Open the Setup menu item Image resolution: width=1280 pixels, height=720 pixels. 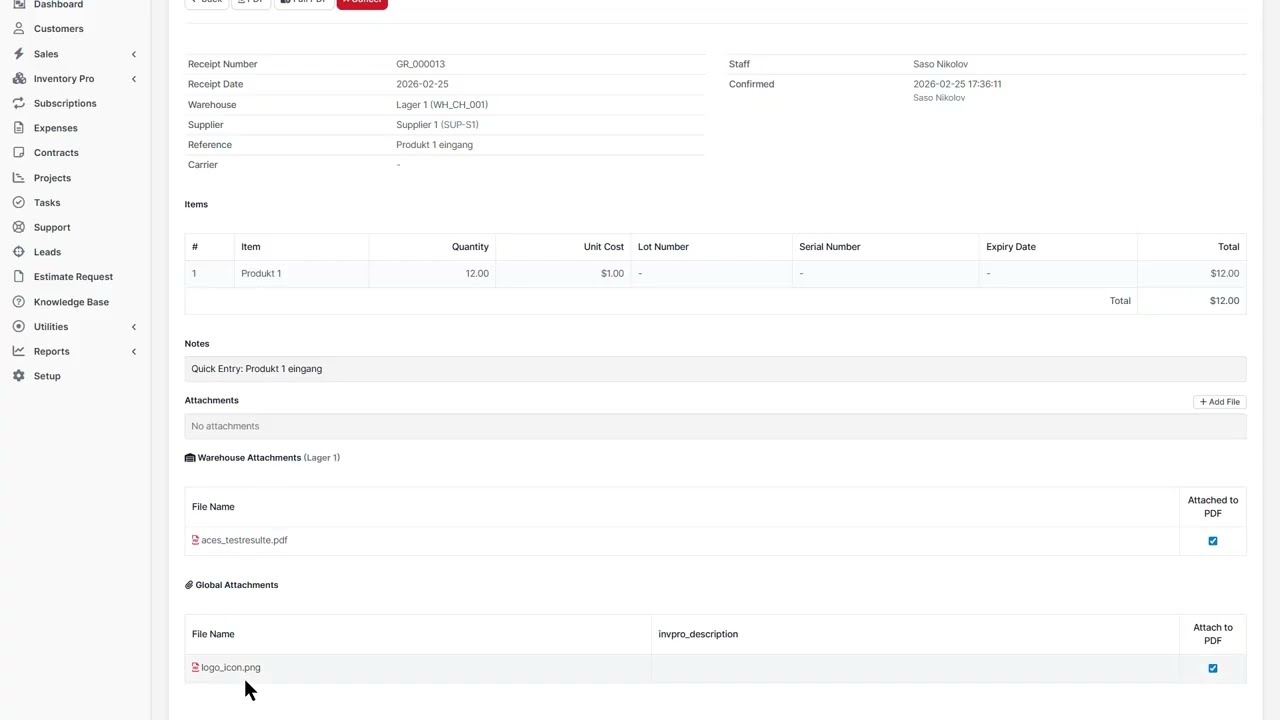47,376
